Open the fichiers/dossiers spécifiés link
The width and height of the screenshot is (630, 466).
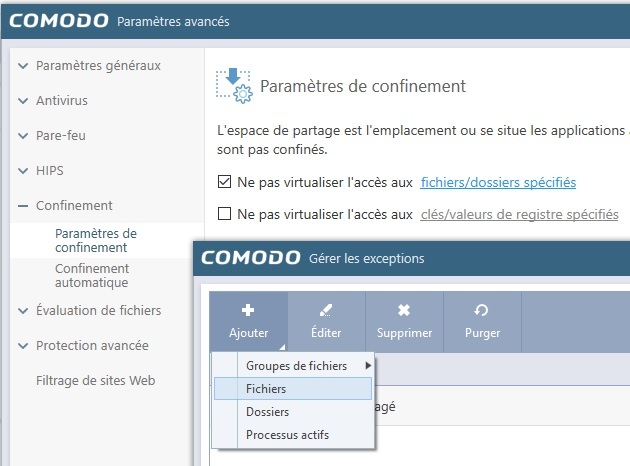(498, 183)
